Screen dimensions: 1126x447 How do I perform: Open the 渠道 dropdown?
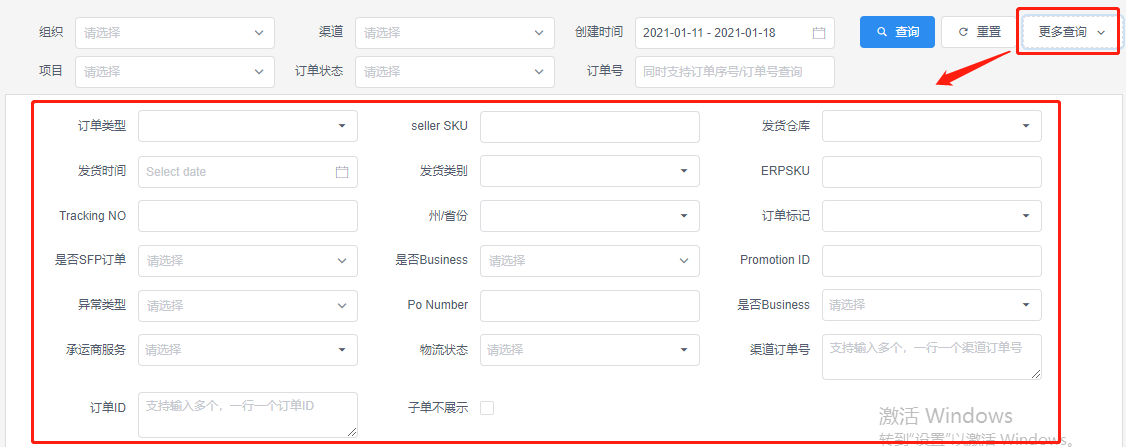455,32
